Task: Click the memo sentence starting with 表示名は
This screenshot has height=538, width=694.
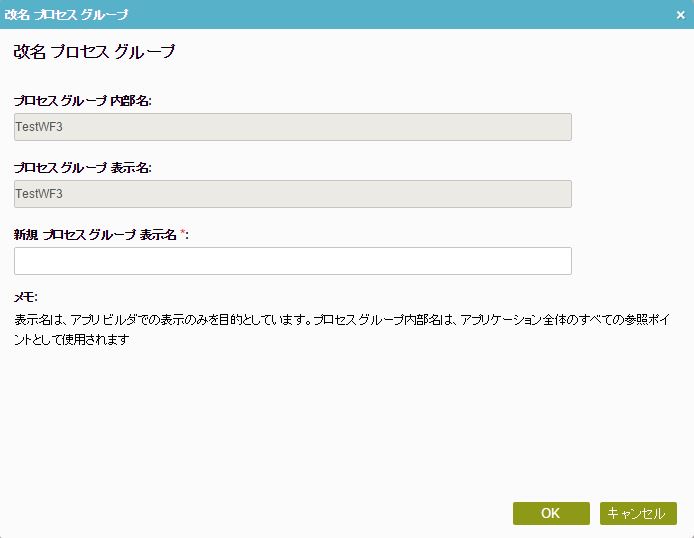Action: pos(162,319)
